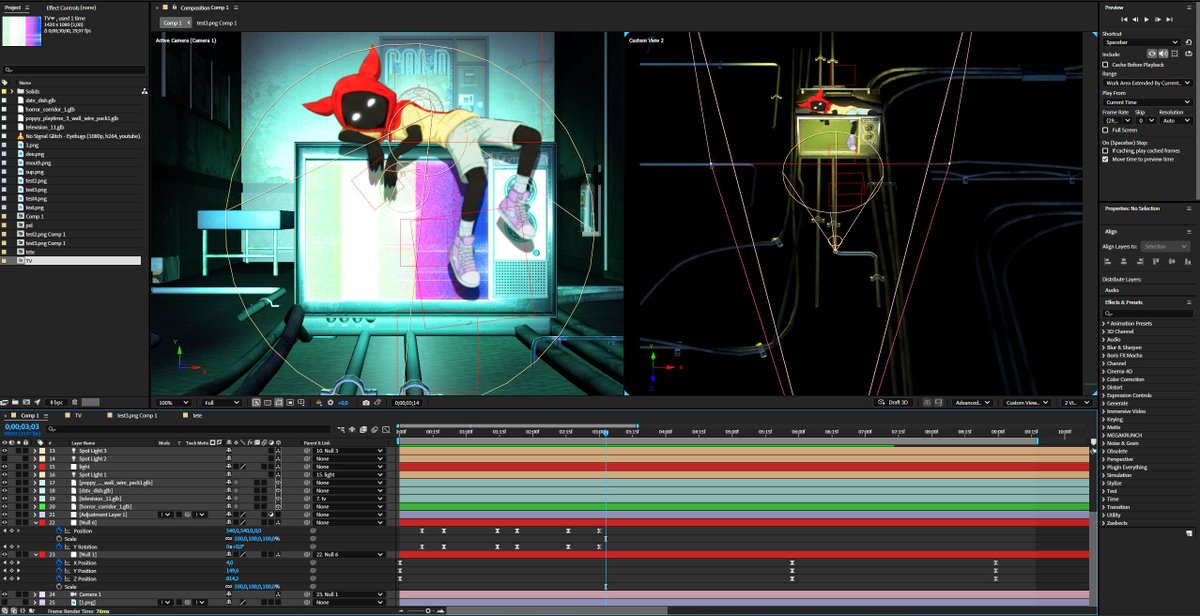This screenshot has width=1200, height=616.
Task: Open the 100% magnification dropdown
Action: pyautogui.click(x=174, y=402)
